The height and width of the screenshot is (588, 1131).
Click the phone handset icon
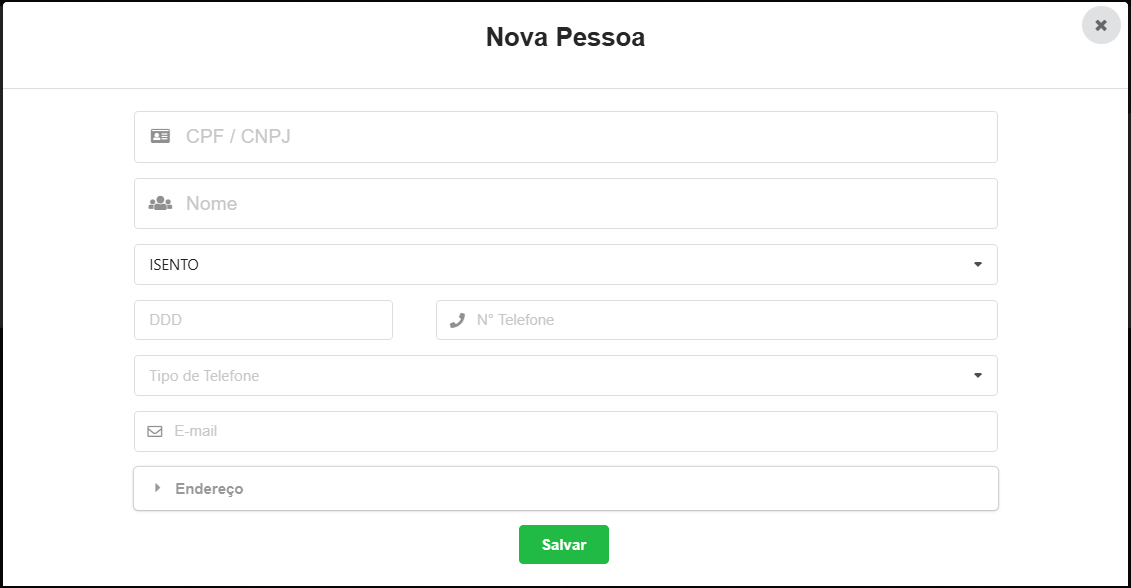pos(458,320)
